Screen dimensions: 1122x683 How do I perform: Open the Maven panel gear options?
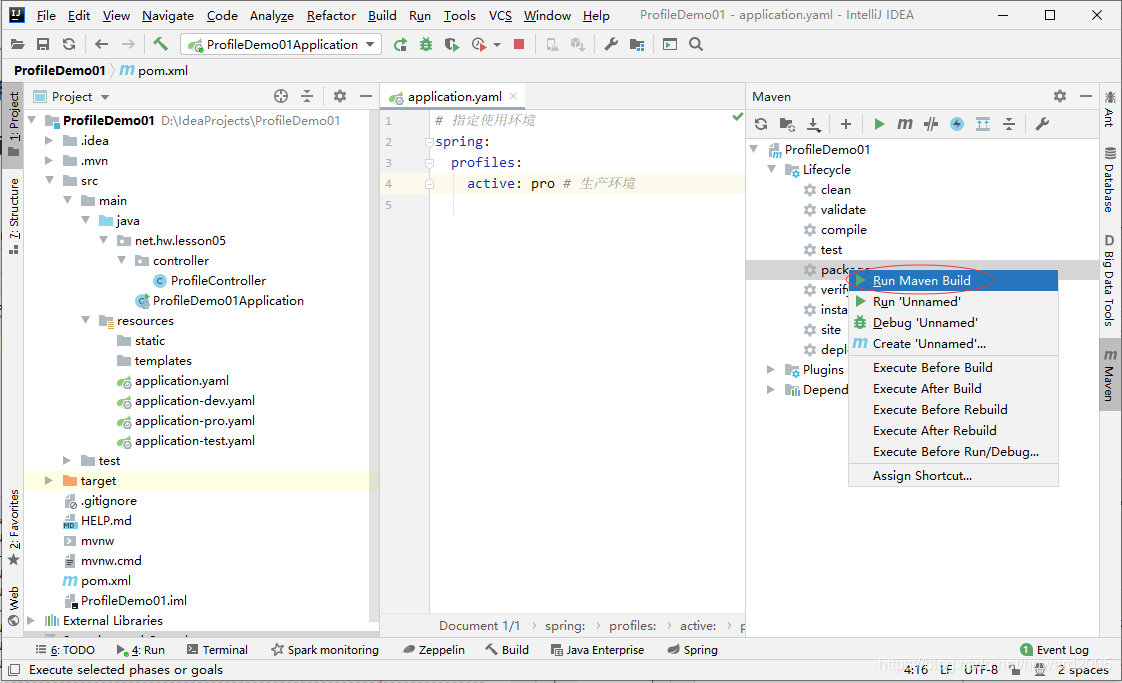(x=1060, y=96)
